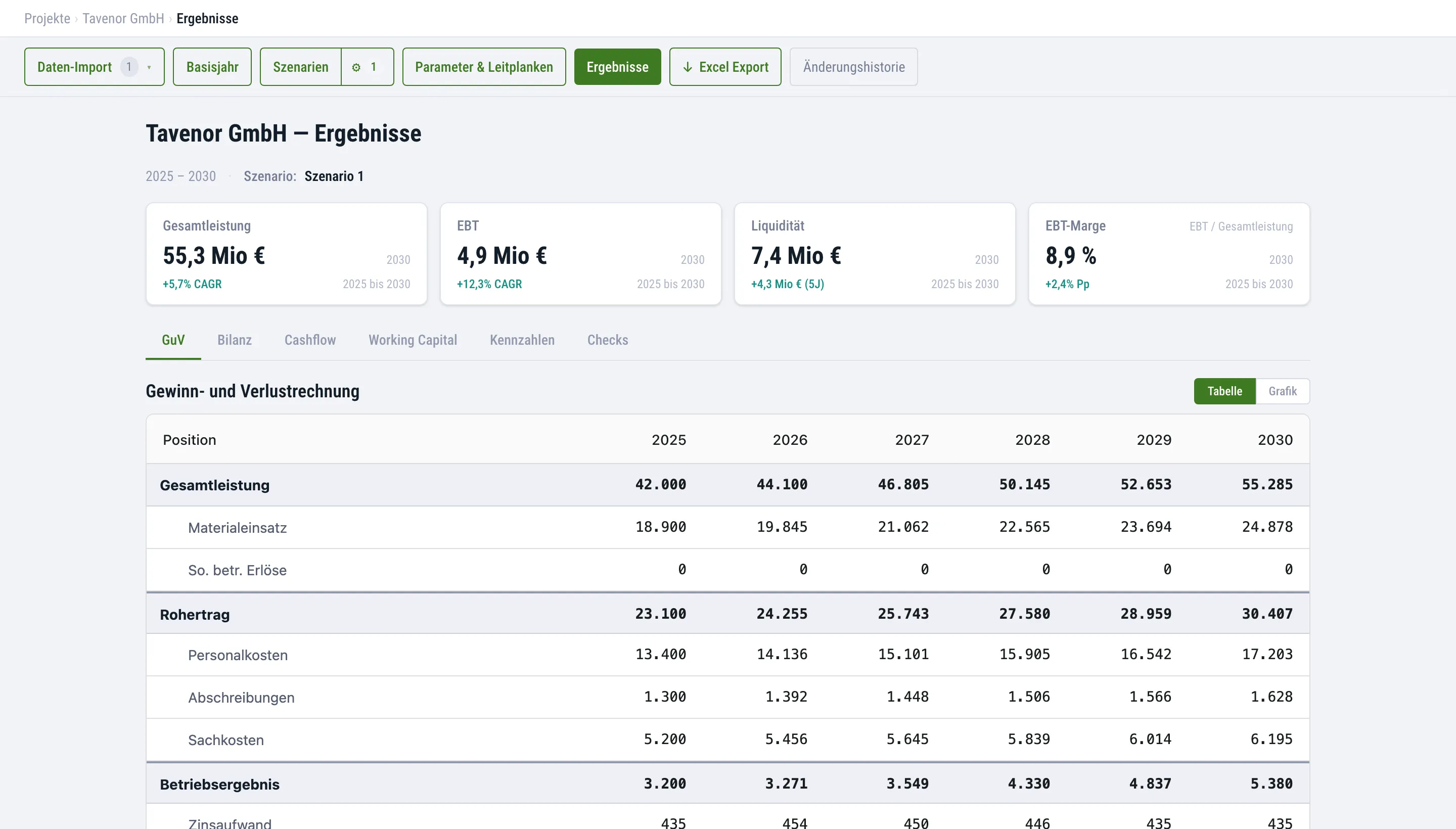
Task: Click the Betriebsergebnis row label
Action: (220, 785)
